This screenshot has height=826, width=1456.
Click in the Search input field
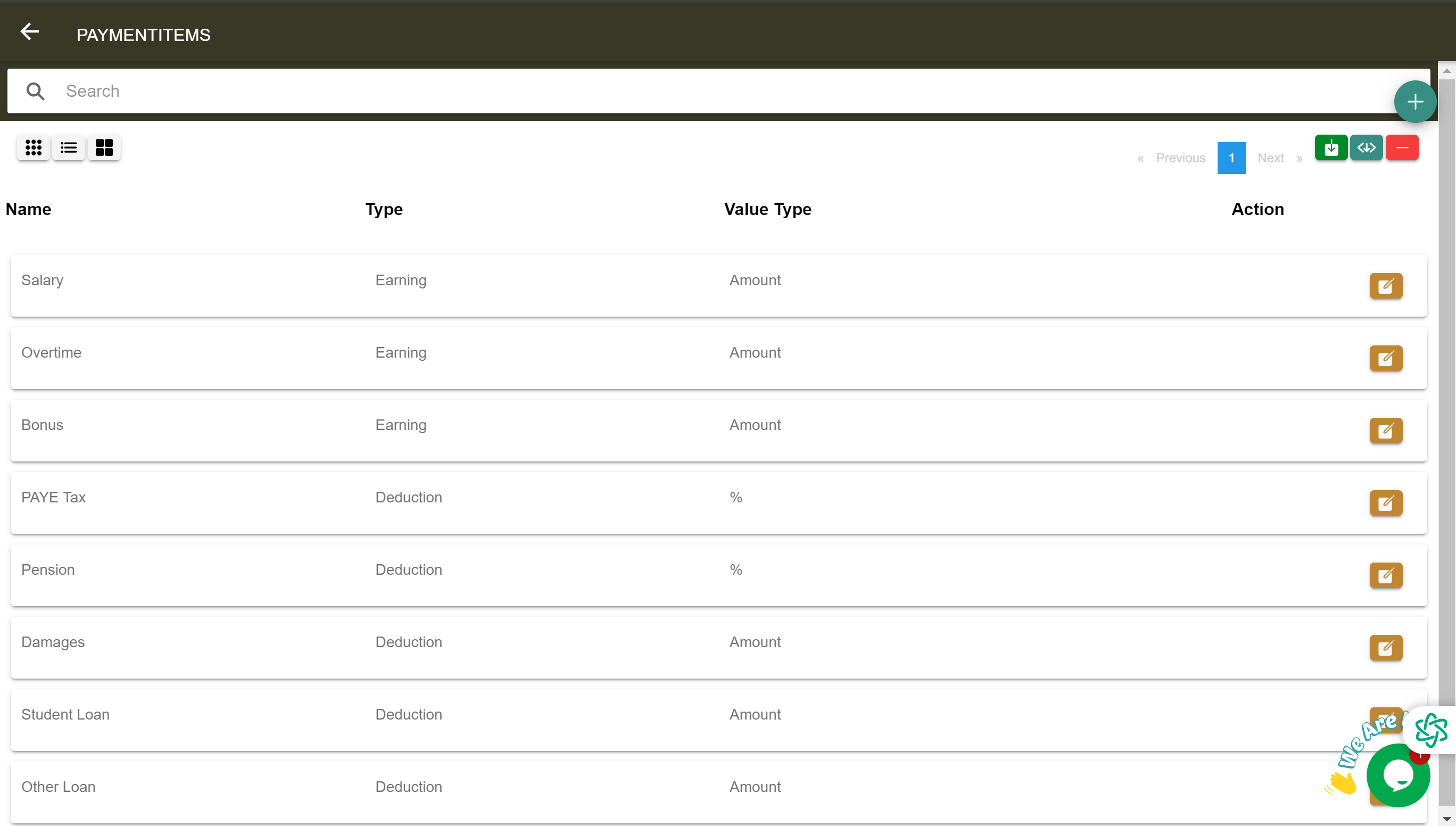[x=681, y=92]
